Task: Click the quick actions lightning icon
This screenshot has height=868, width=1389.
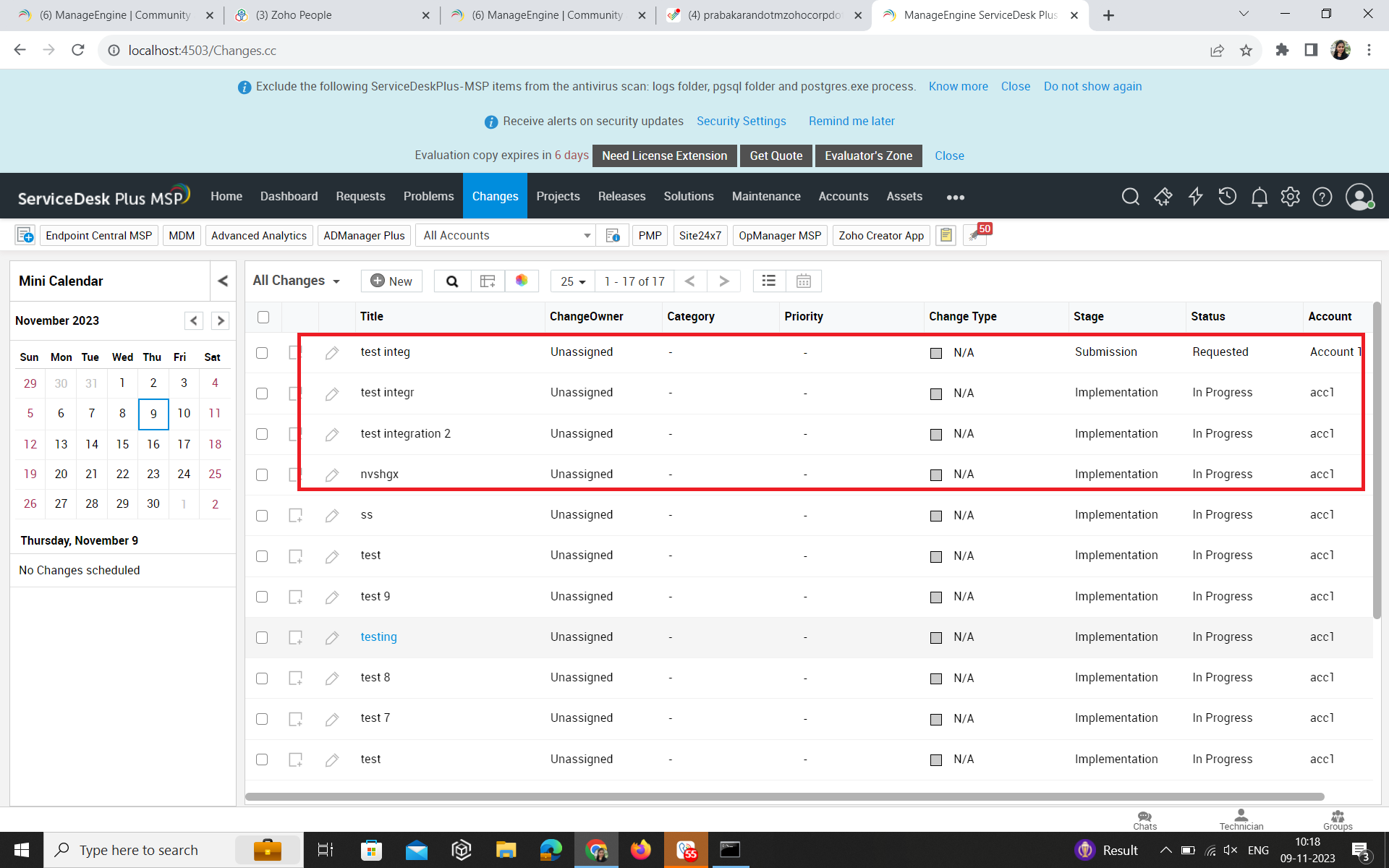Action: coord(1195,197)
